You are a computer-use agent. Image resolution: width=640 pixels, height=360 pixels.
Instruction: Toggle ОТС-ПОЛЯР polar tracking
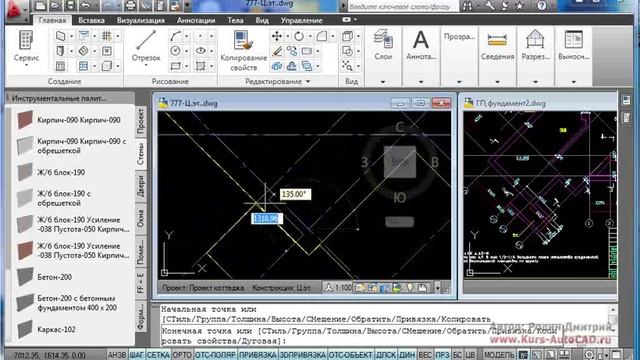coord(216,355)
